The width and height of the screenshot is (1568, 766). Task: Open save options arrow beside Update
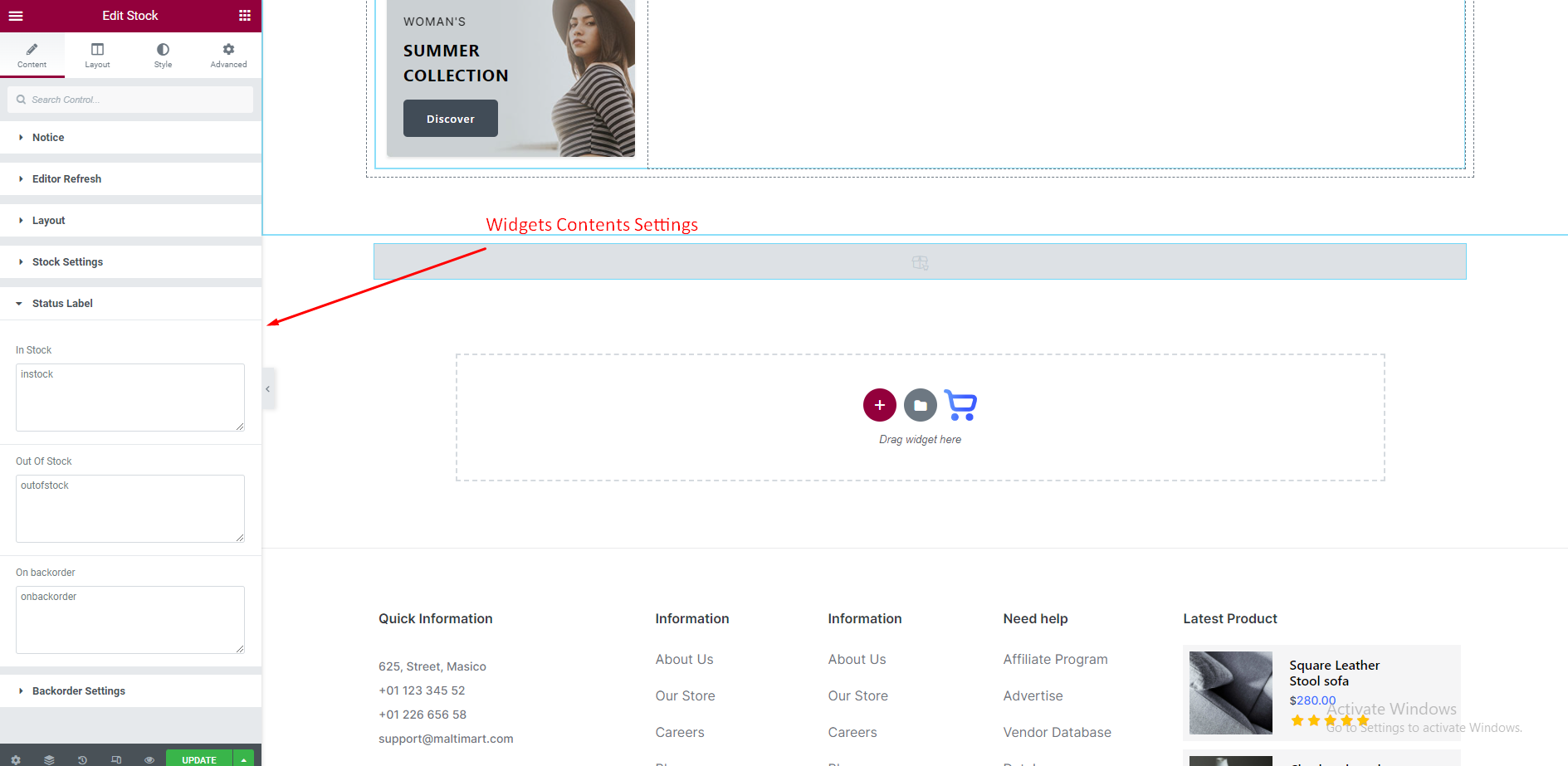click(244, 759)
